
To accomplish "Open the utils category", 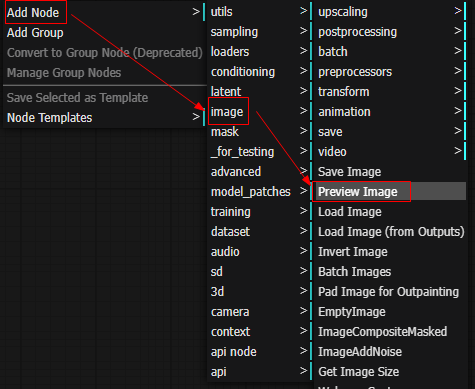I will (x=260, y=12).
